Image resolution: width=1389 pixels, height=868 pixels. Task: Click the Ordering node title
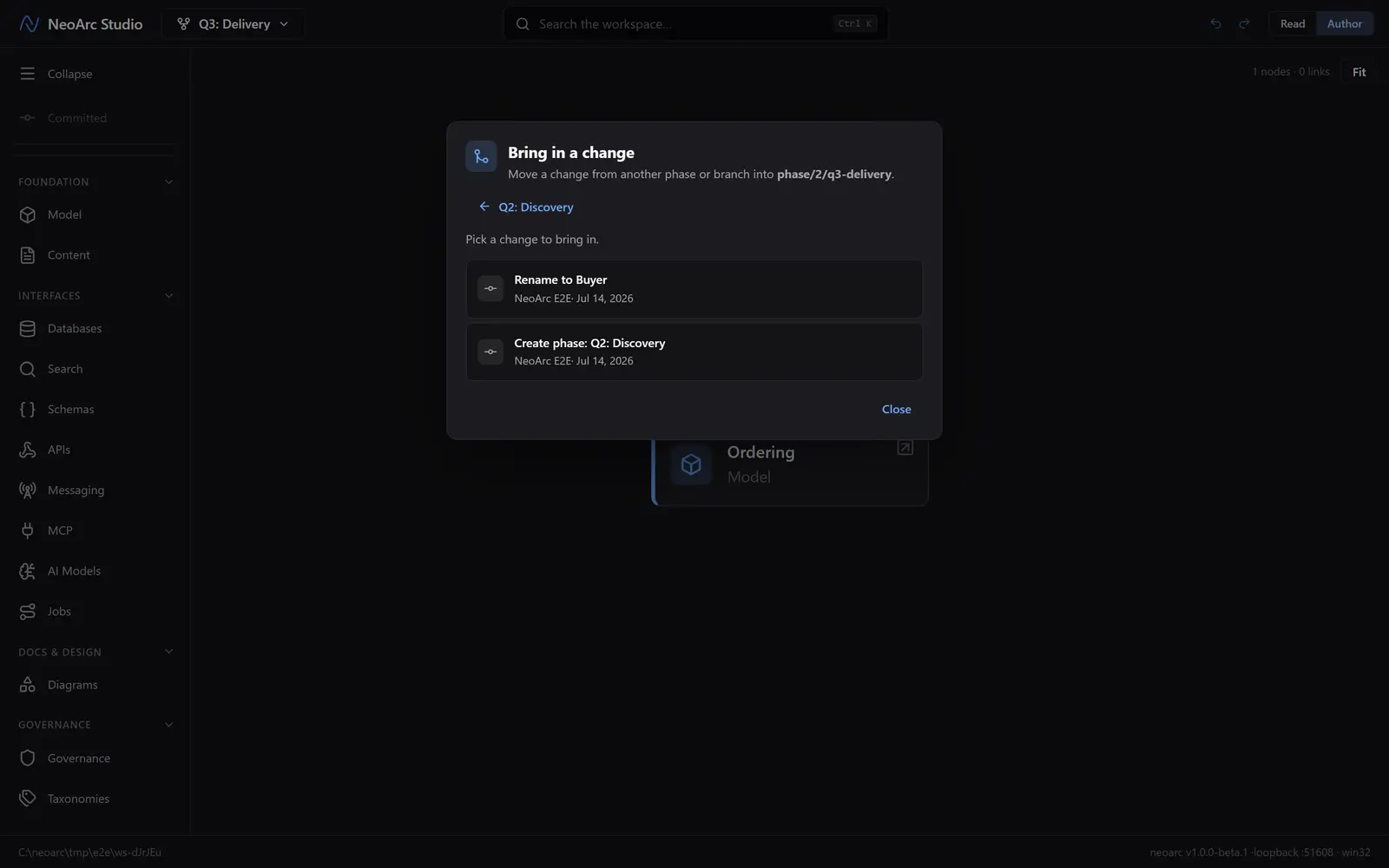point(760,452)
